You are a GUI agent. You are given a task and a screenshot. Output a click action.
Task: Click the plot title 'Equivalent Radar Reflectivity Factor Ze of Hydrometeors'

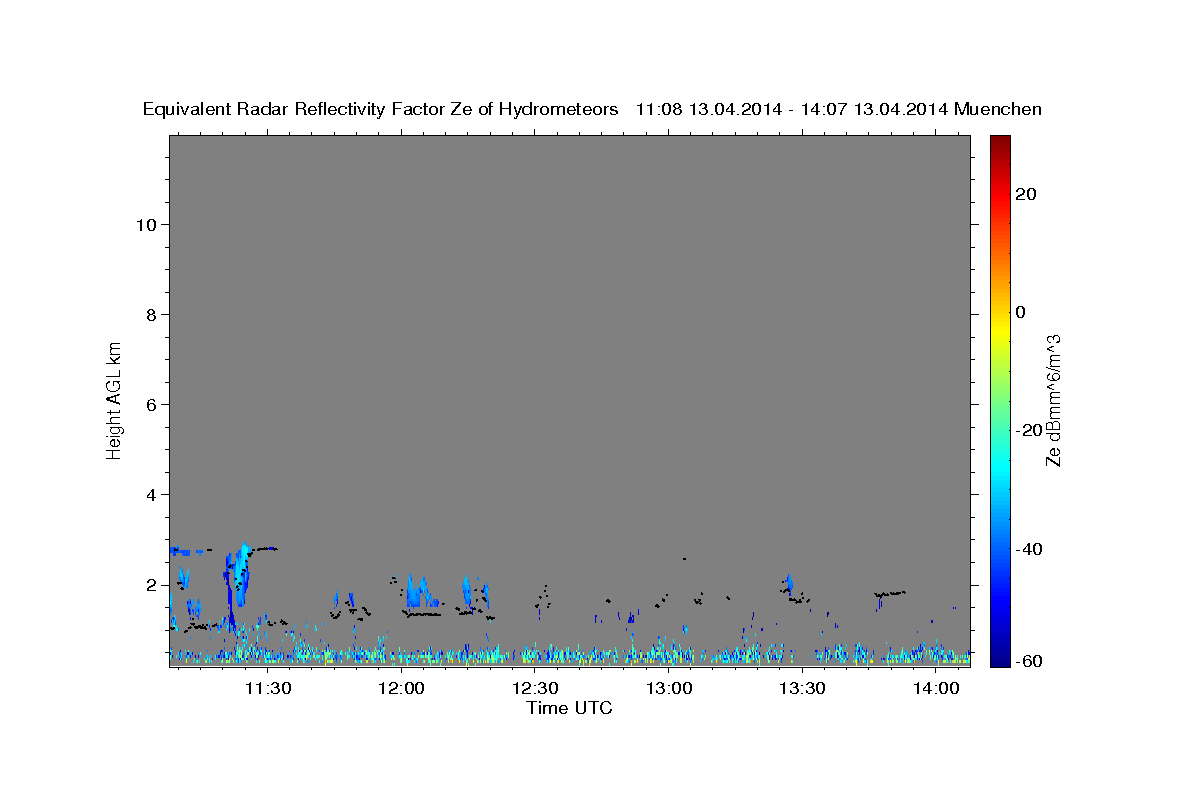coord(380,109)
